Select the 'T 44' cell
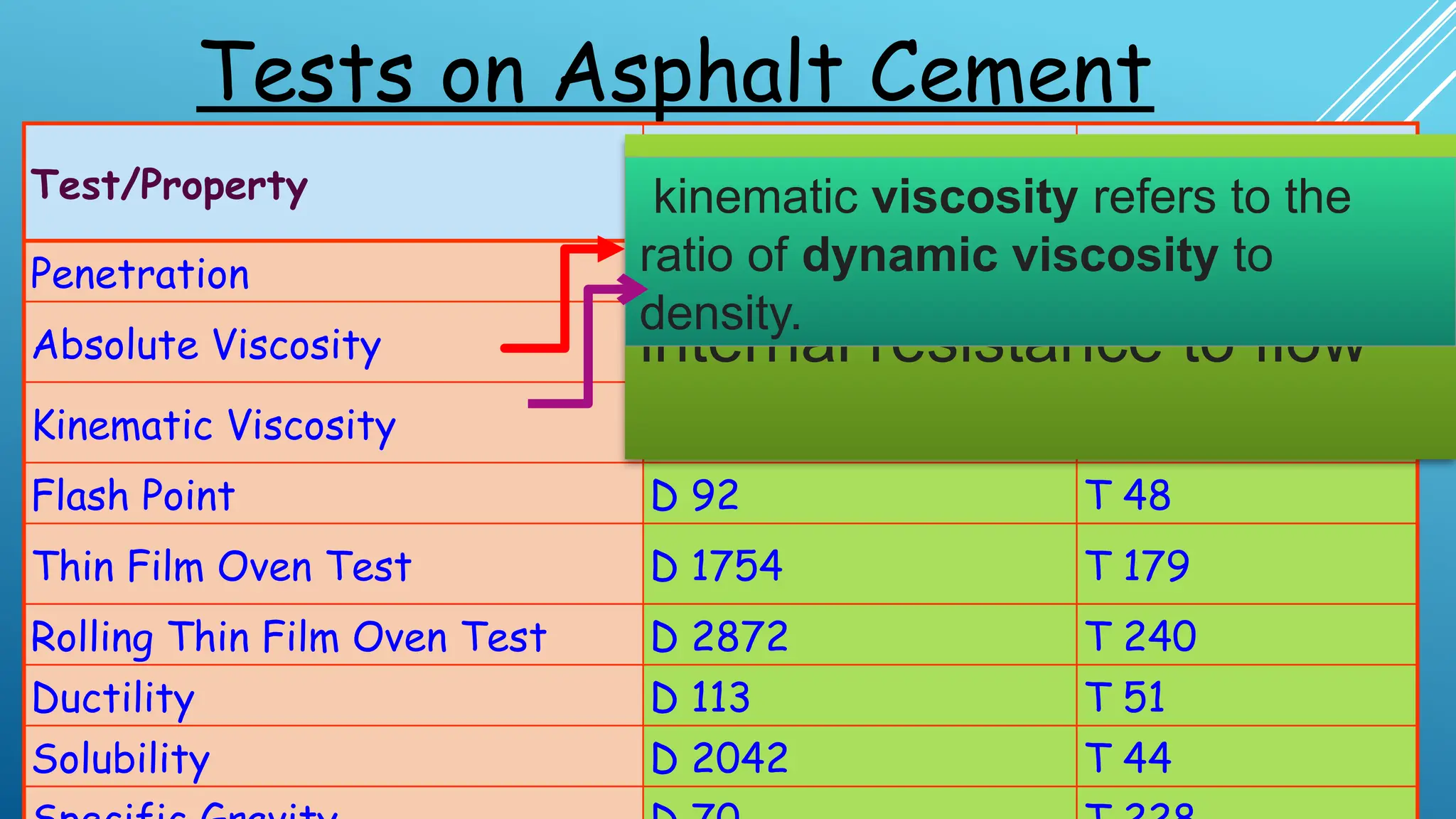Viewport: 1456px width, 819px height. [x=1246, y=756]
